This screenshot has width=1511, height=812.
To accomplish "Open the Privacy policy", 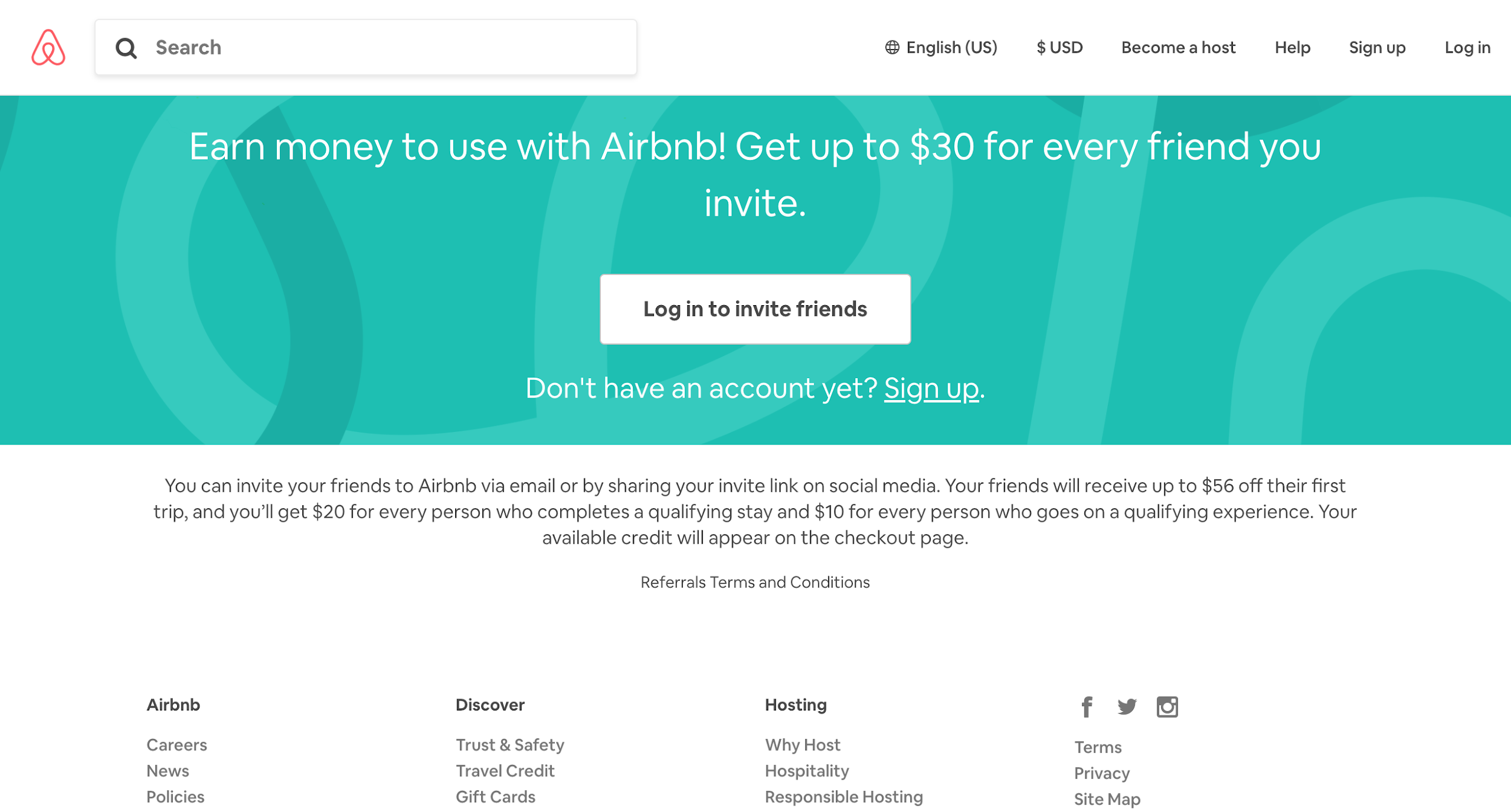I will (x=1101, y=773).
